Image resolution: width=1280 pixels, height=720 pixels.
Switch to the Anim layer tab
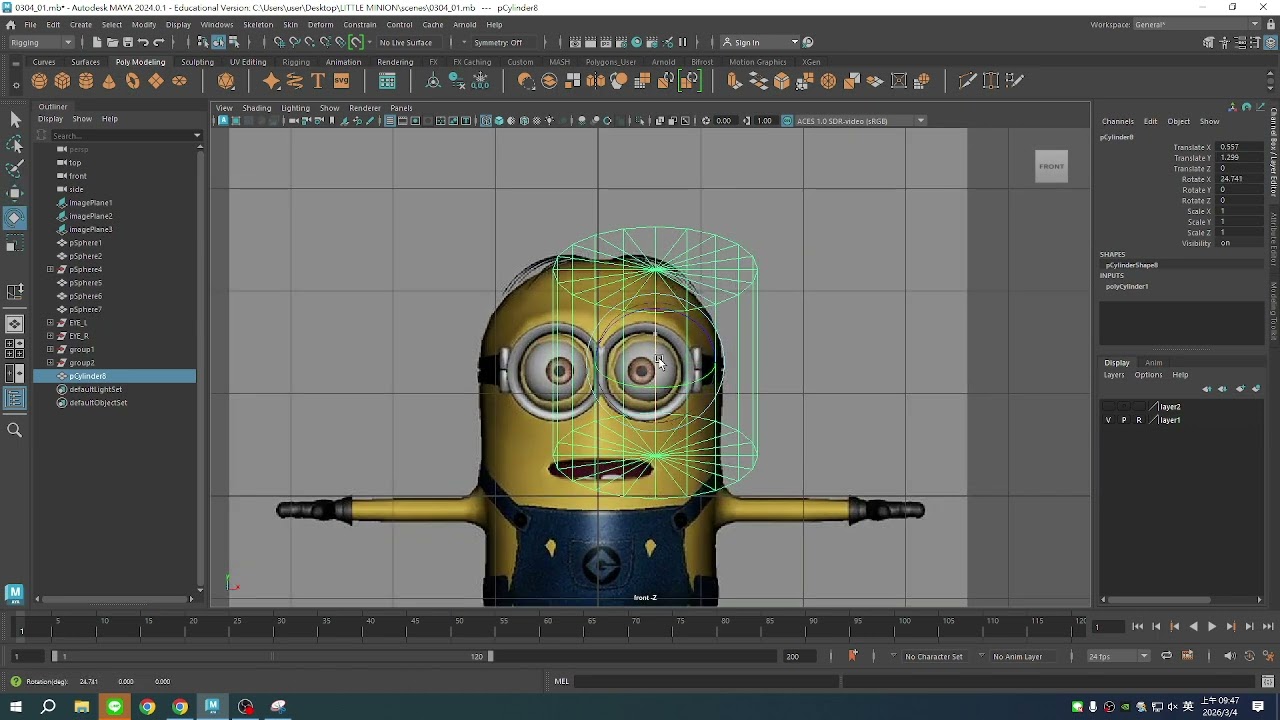click(x=1153, y=363)
